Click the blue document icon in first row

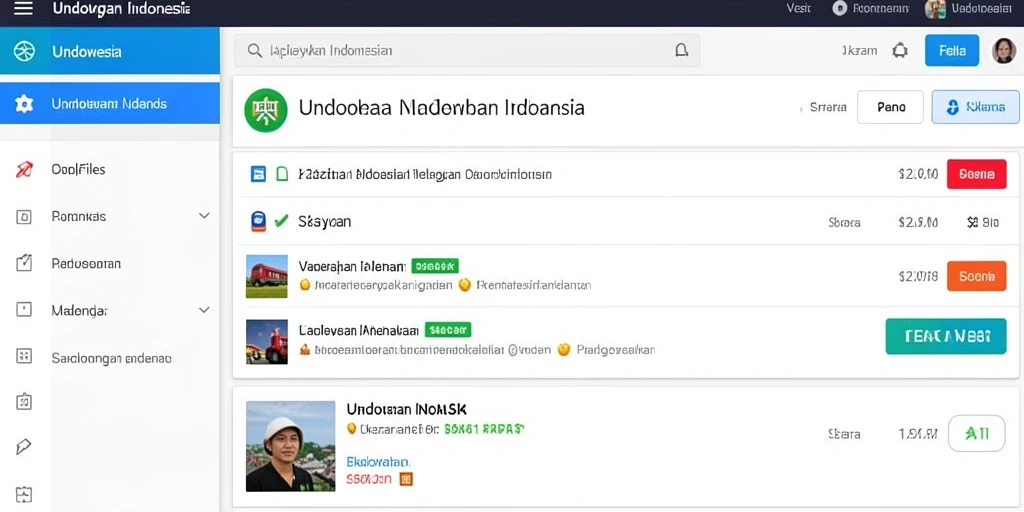click(x=259, y=174)
